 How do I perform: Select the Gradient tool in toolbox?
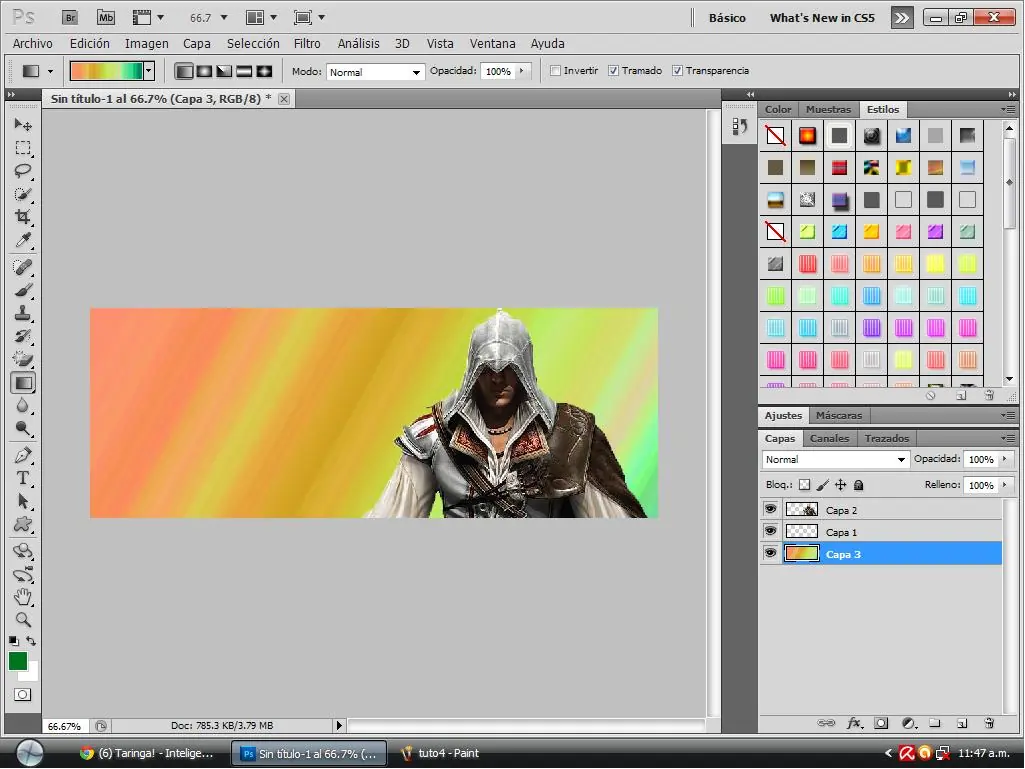coord(23,383)
